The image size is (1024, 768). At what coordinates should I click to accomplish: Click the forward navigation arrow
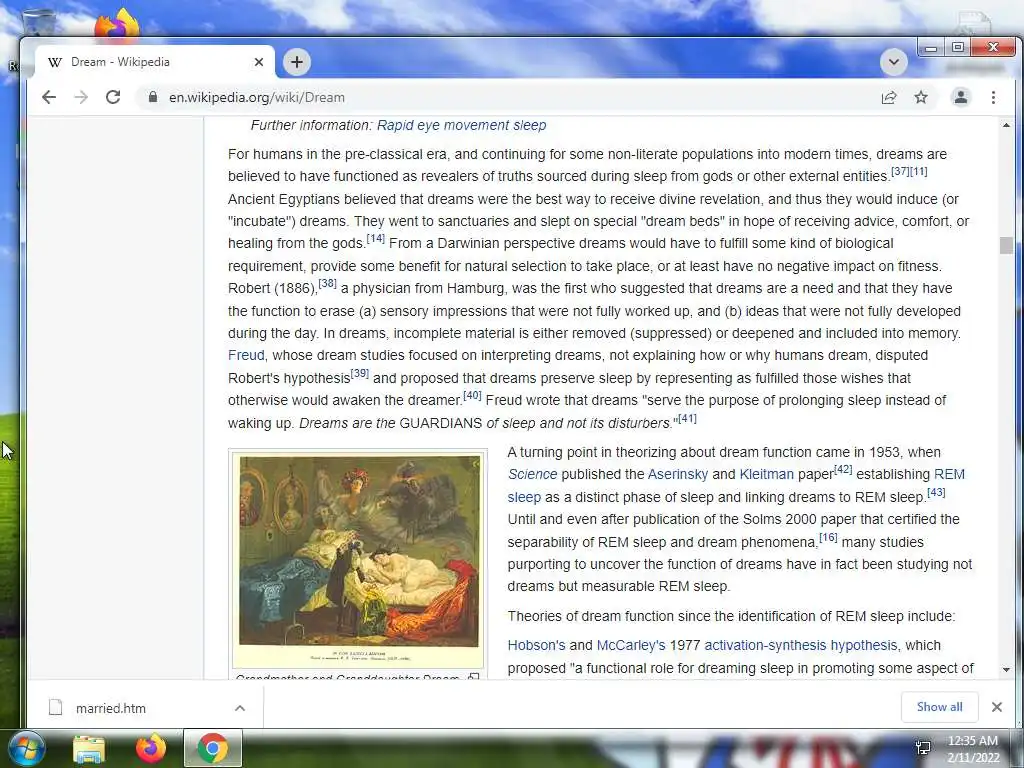[x=81, y=97]
